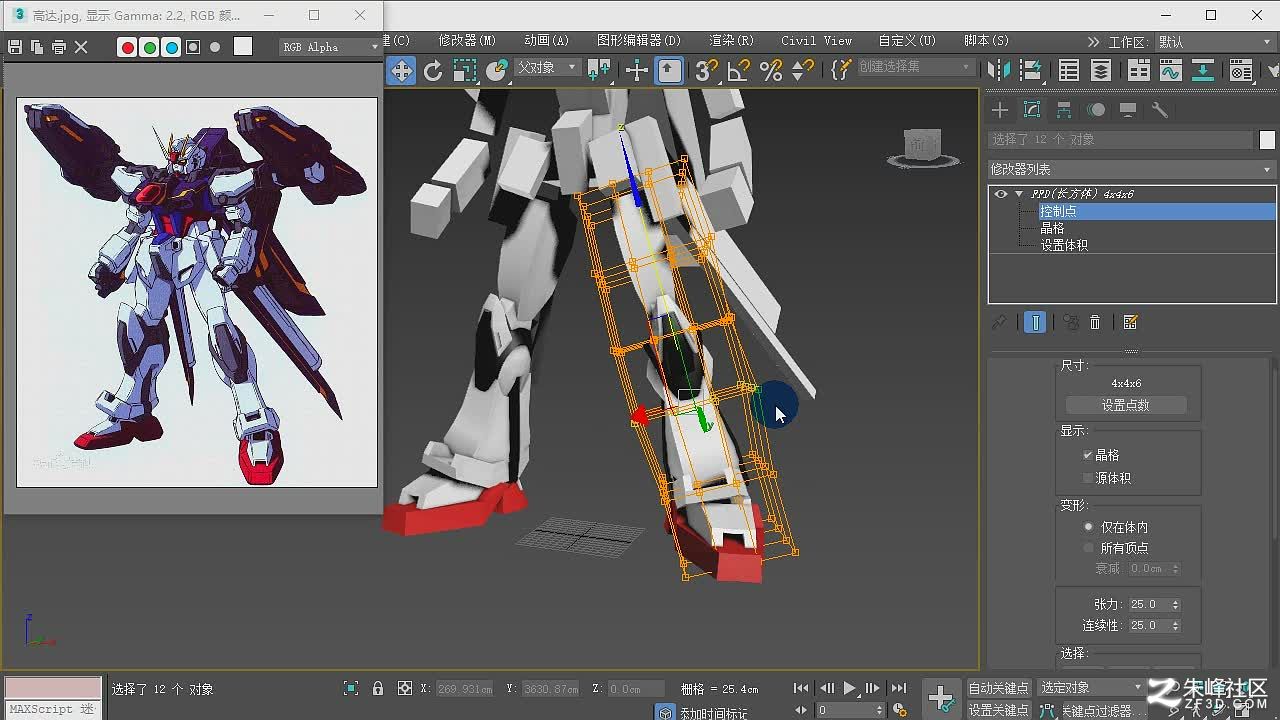The height and width of the screenshot is (720, 1280).
Task: Collapse the FFD(长方体) 4x4x6 modifier tree
Action: coord(1019,194)
